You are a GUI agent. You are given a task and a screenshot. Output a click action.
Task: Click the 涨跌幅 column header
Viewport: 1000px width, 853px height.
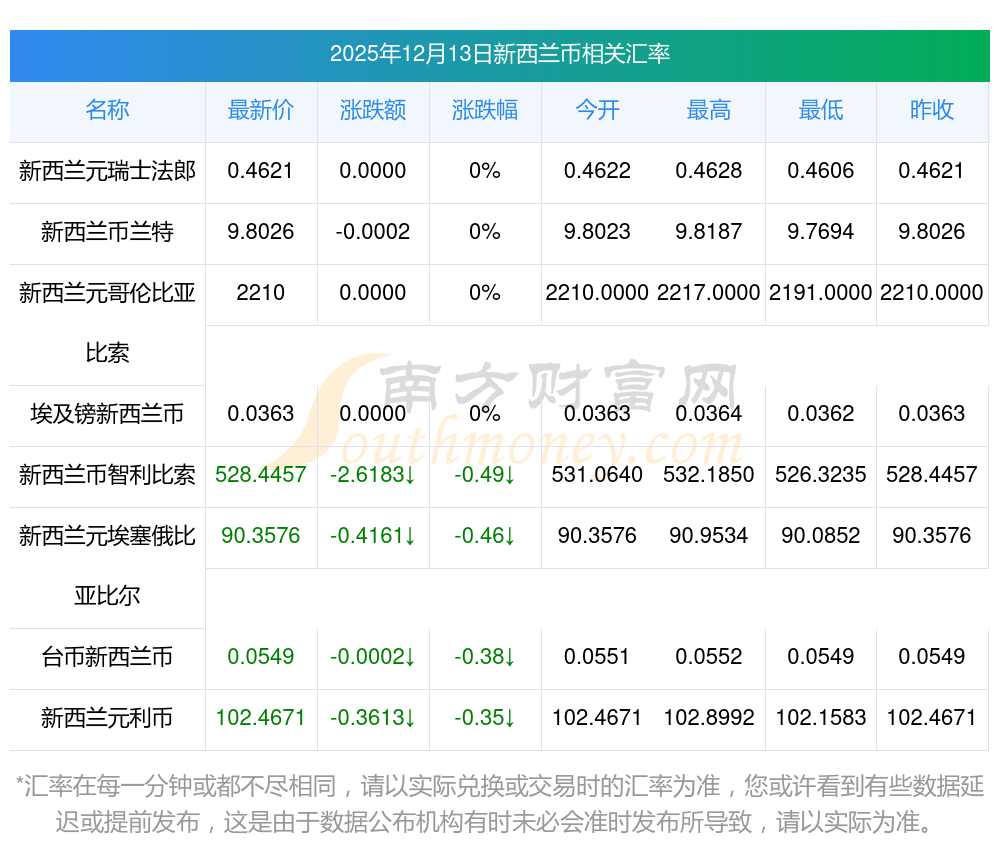485,110
